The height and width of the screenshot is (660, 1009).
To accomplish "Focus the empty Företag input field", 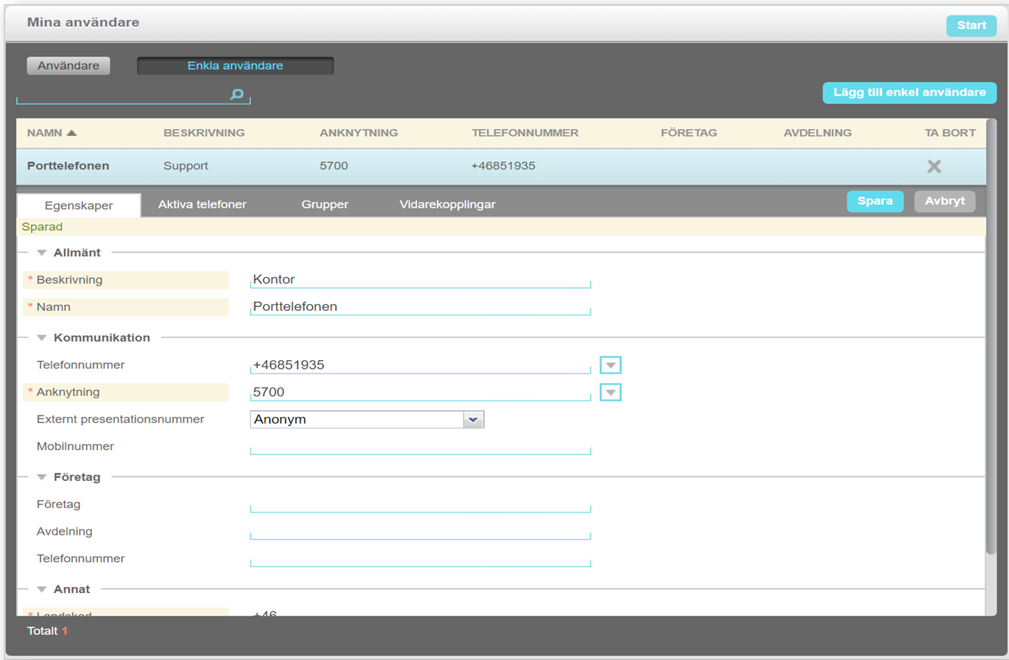I will 420,504.
